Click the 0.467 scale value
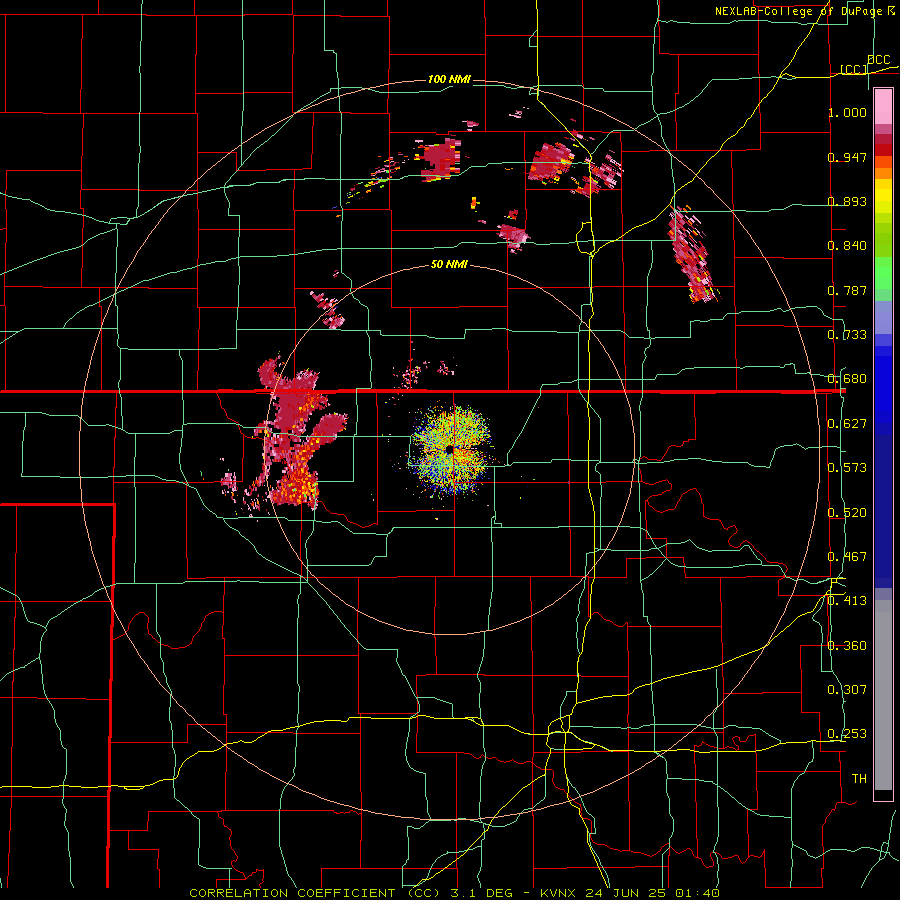The width and height of the screenshot is (900, 900). coord(847,556)
